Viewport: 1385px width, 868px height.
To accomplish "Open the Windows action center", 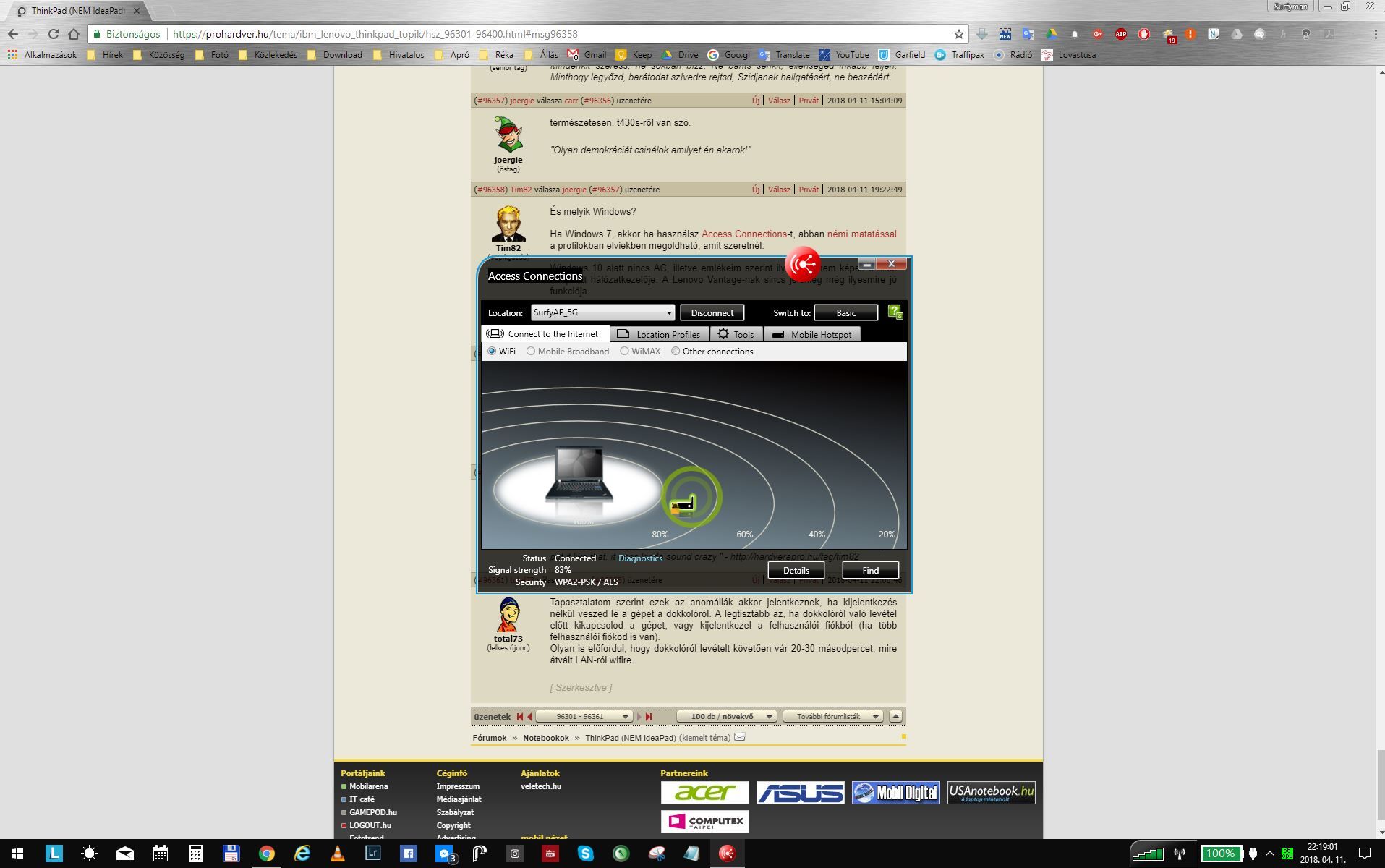I will coord(1365,854).
